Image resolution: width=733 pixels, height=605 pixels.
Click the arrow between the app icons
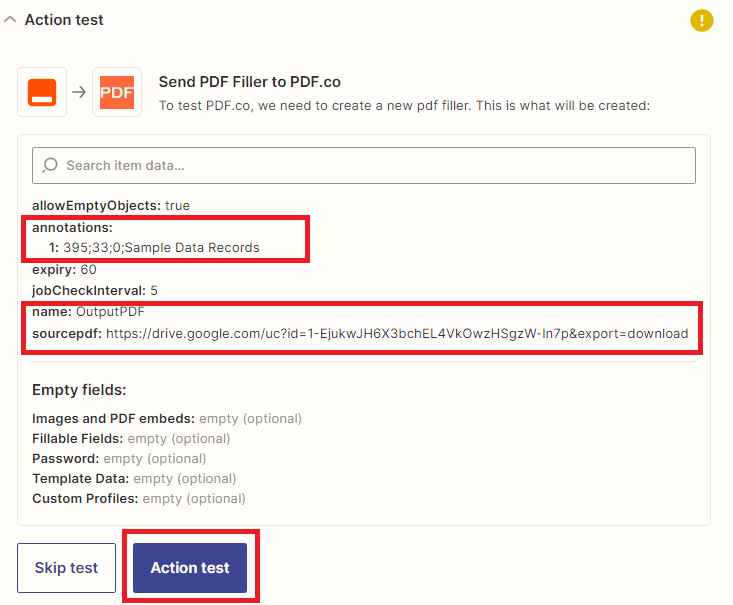(79, 93)
